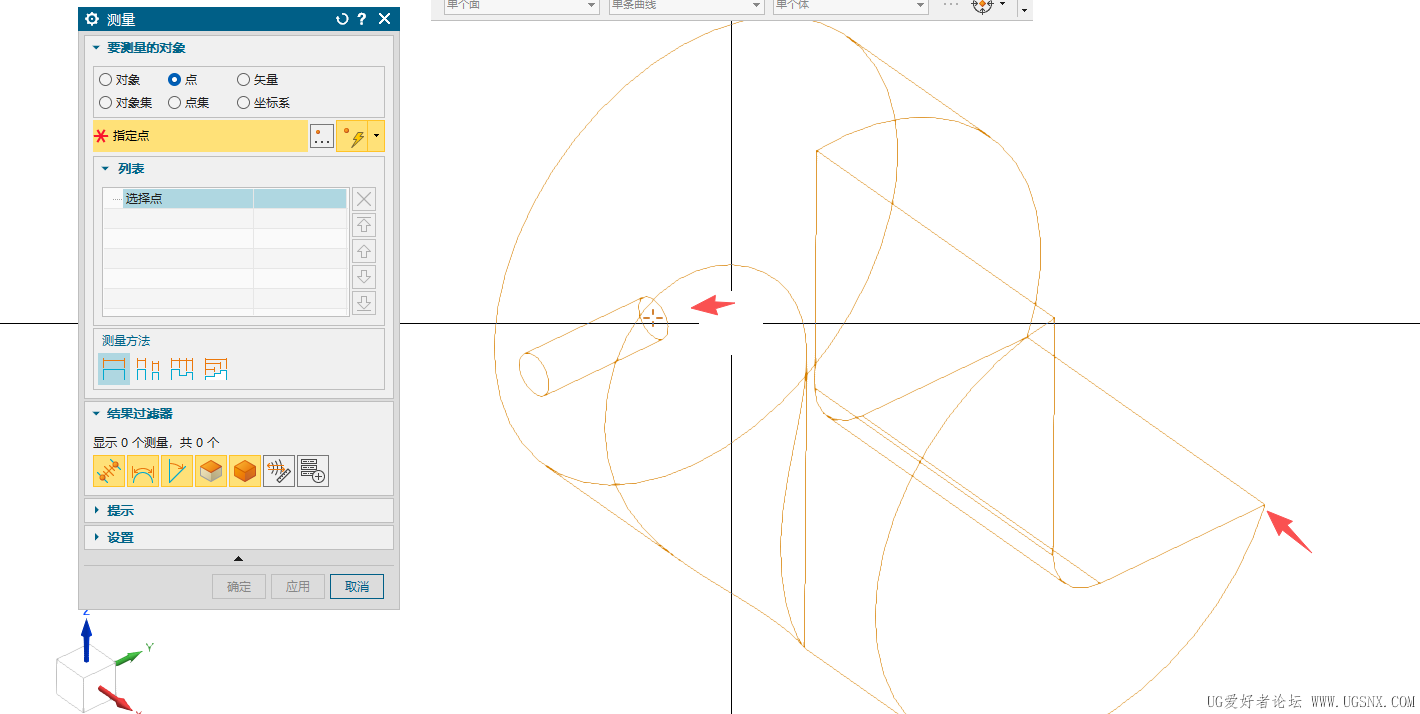The width and height of the screenshot is (1420, 714).
Task: Select the second measurement method icon
Action: (148, 370)
